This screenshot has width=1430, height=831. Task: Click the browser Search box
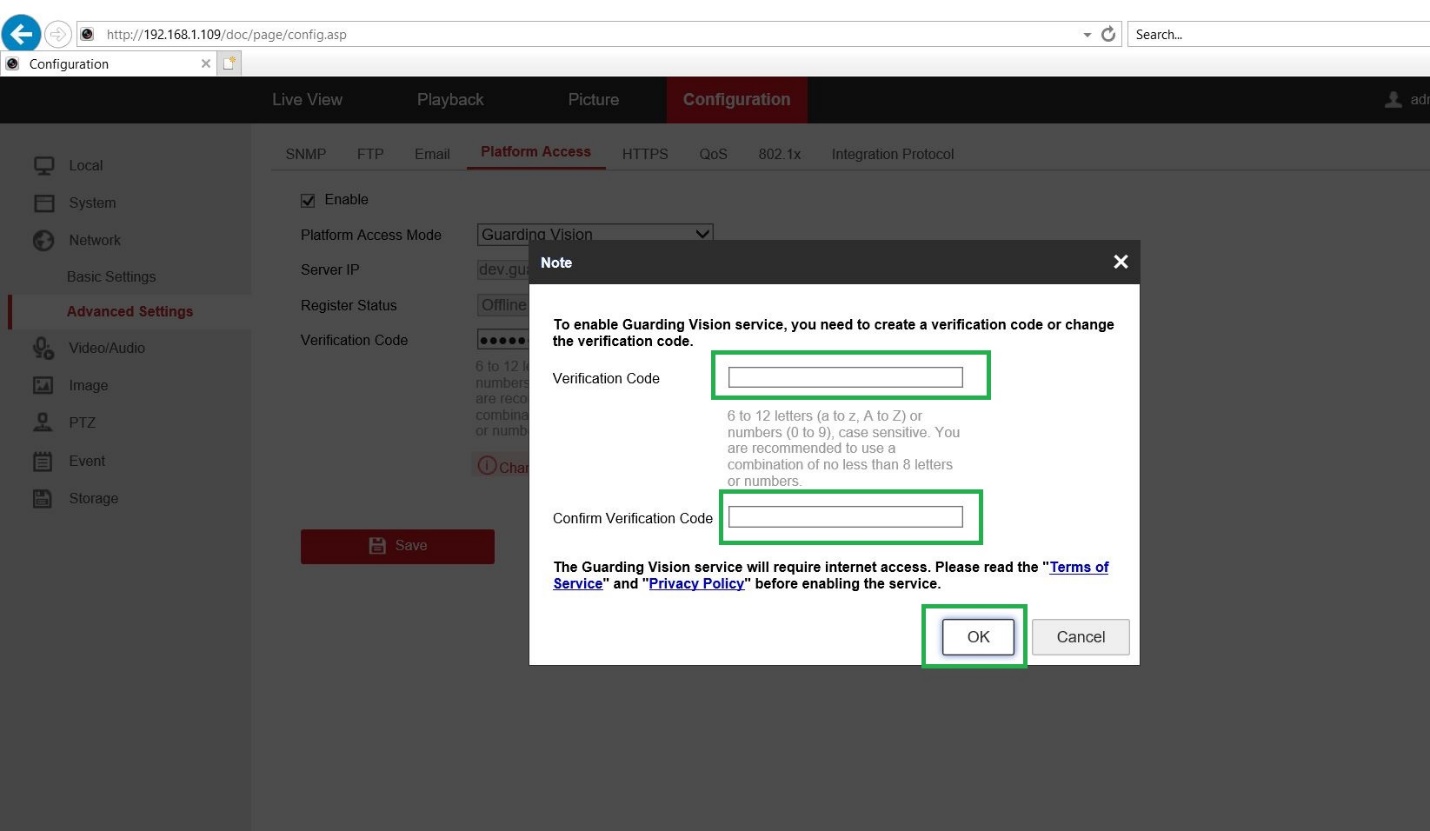pyautogui.click(x=1278, y=35)
